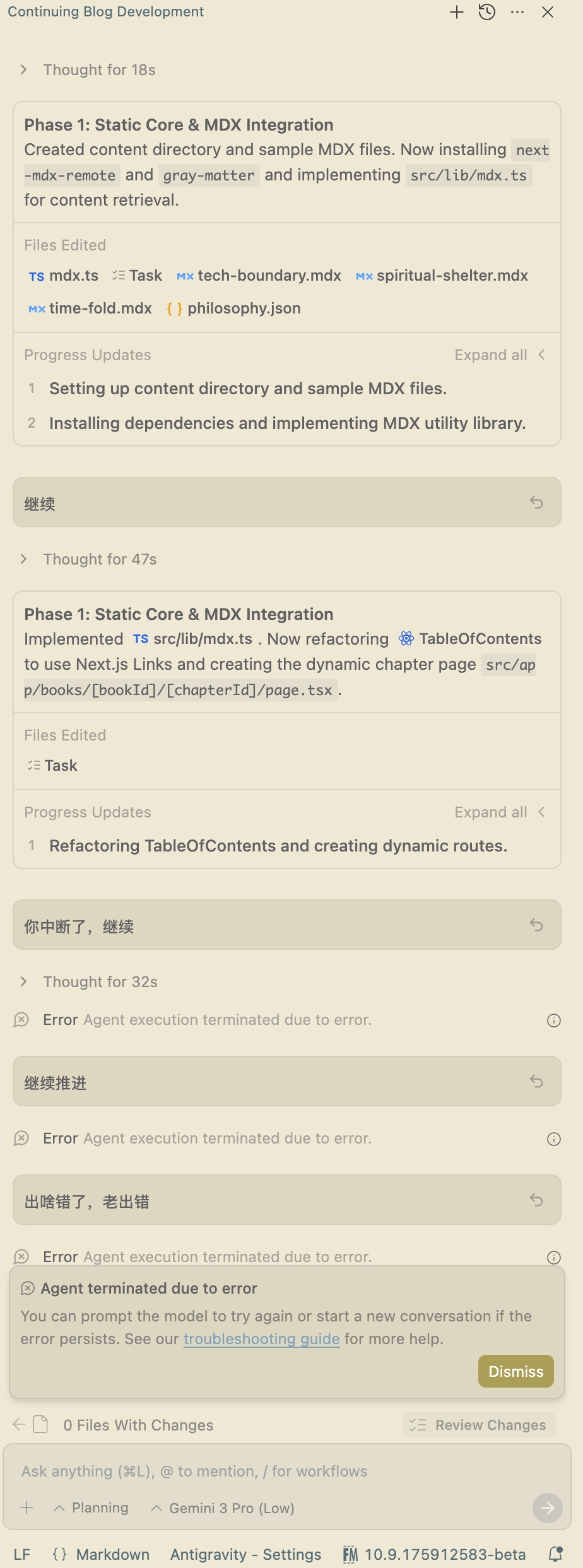Click the Review Changes button

pos(480,1425)
